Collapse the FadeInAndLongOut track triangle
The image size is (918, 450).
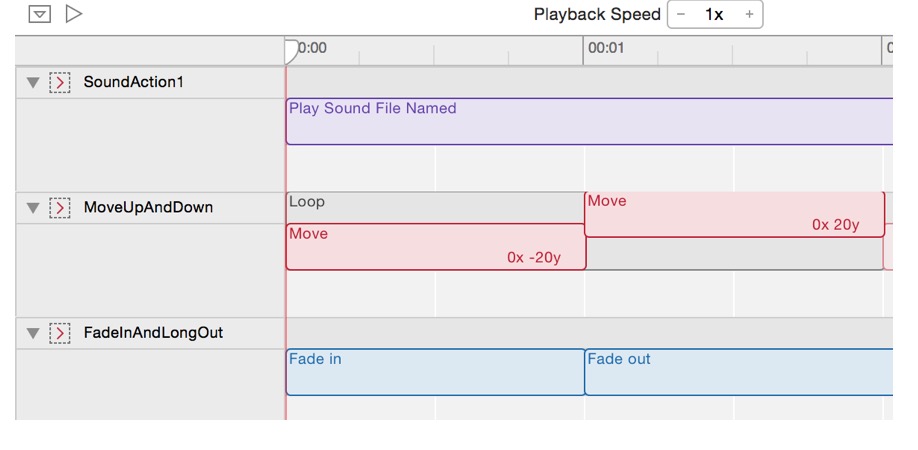point(33,333)
